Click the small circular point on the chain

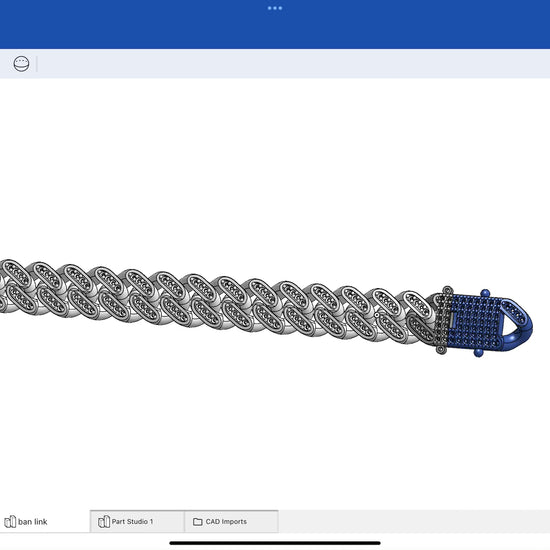tap(377, 315)
